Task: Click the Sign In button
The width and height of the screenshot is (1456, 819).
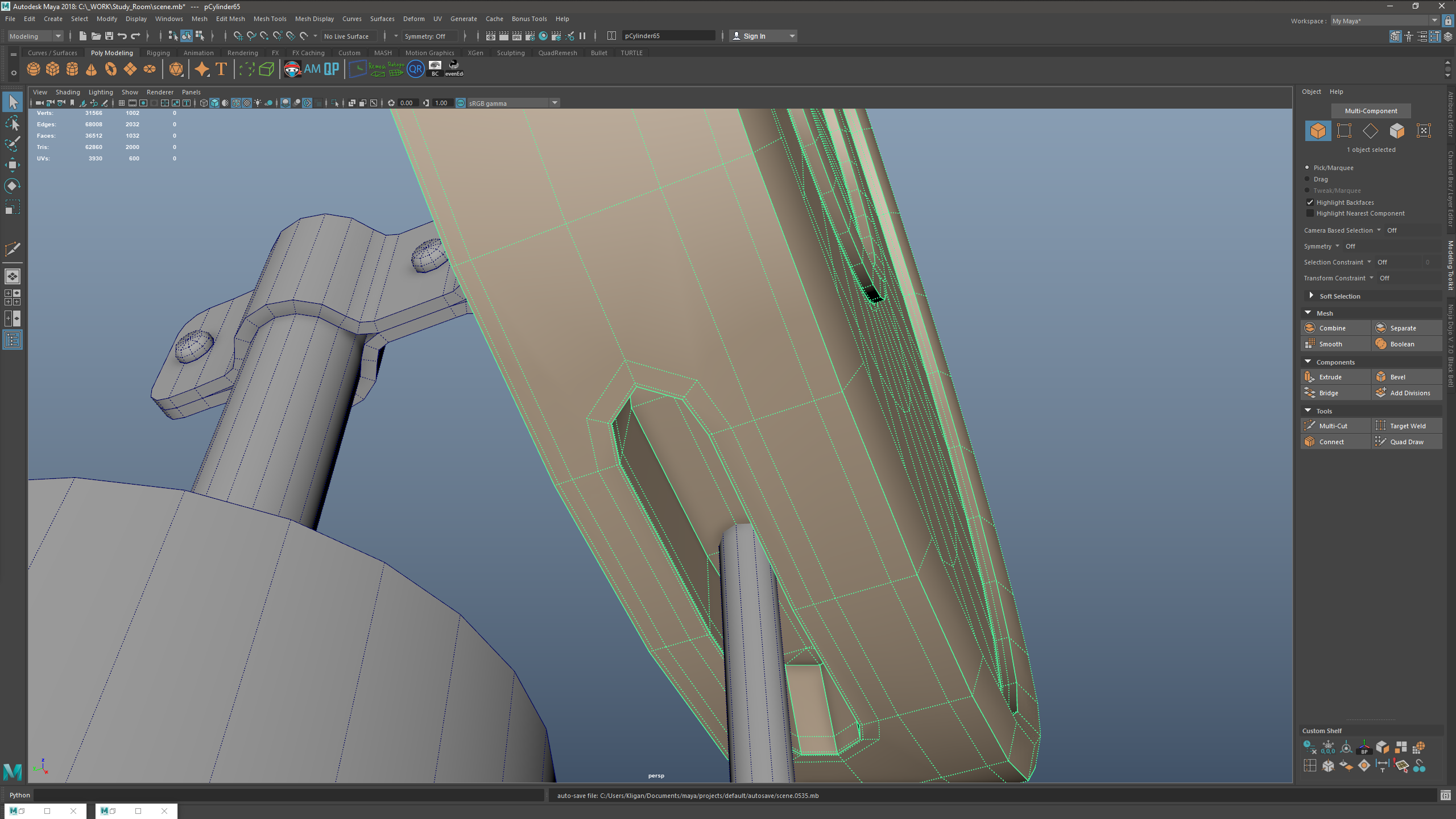Action: coord(762,36)
